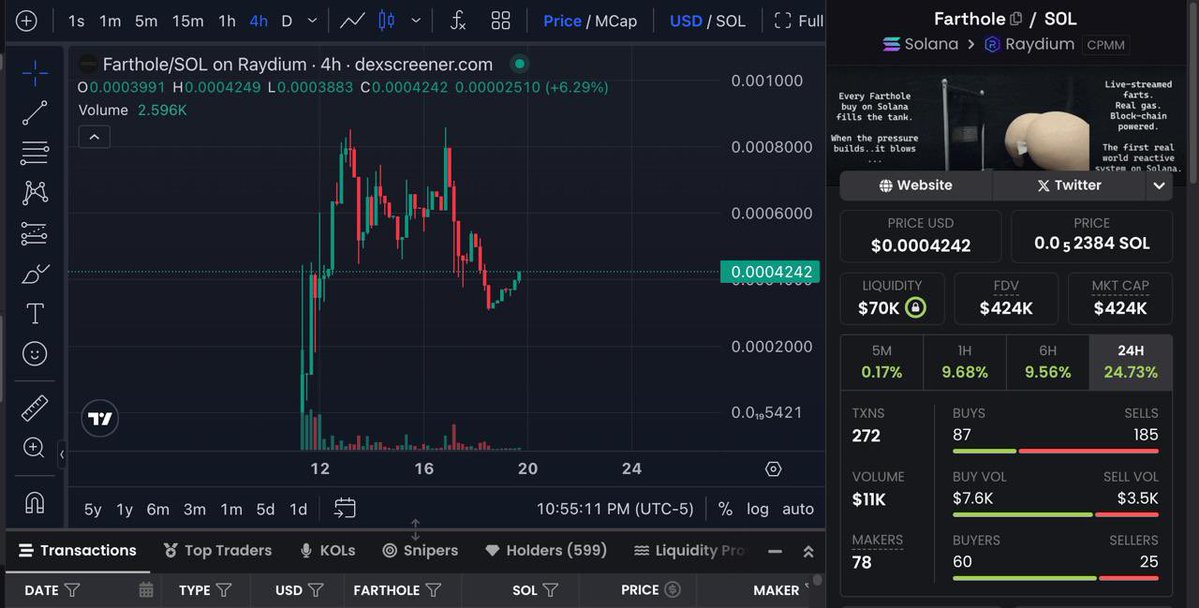Expand more social links dropdown
1199x608 pixels.
point(1159,185)
